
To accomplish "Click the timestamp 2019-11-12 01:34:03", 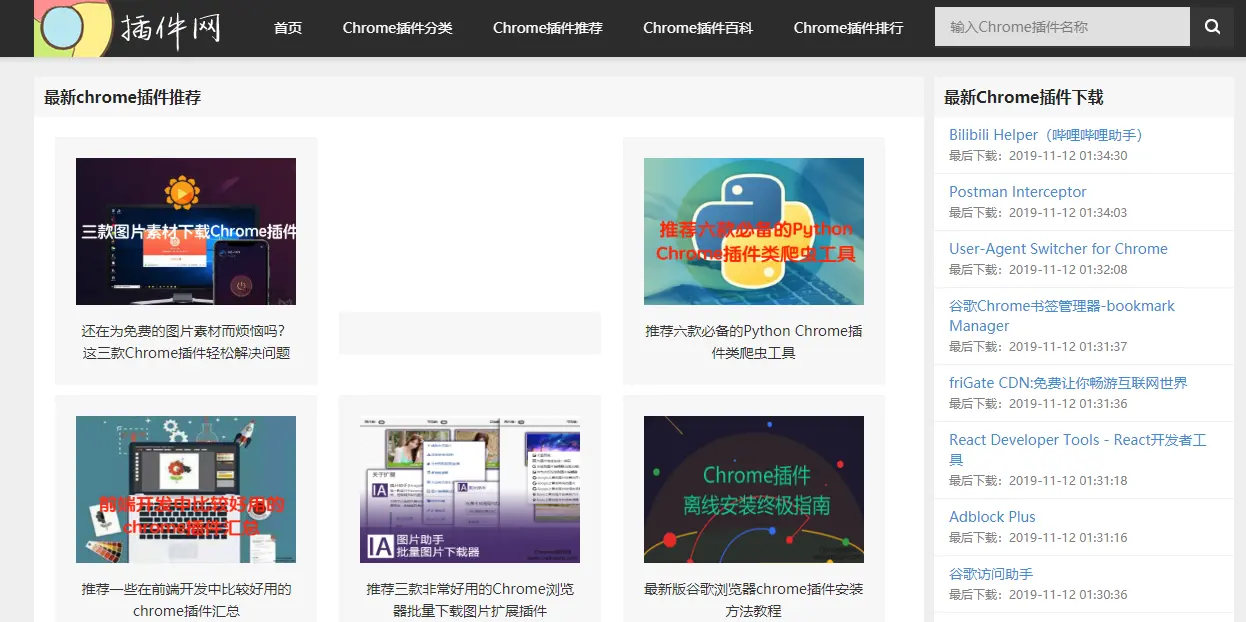I will [1068, 213].
